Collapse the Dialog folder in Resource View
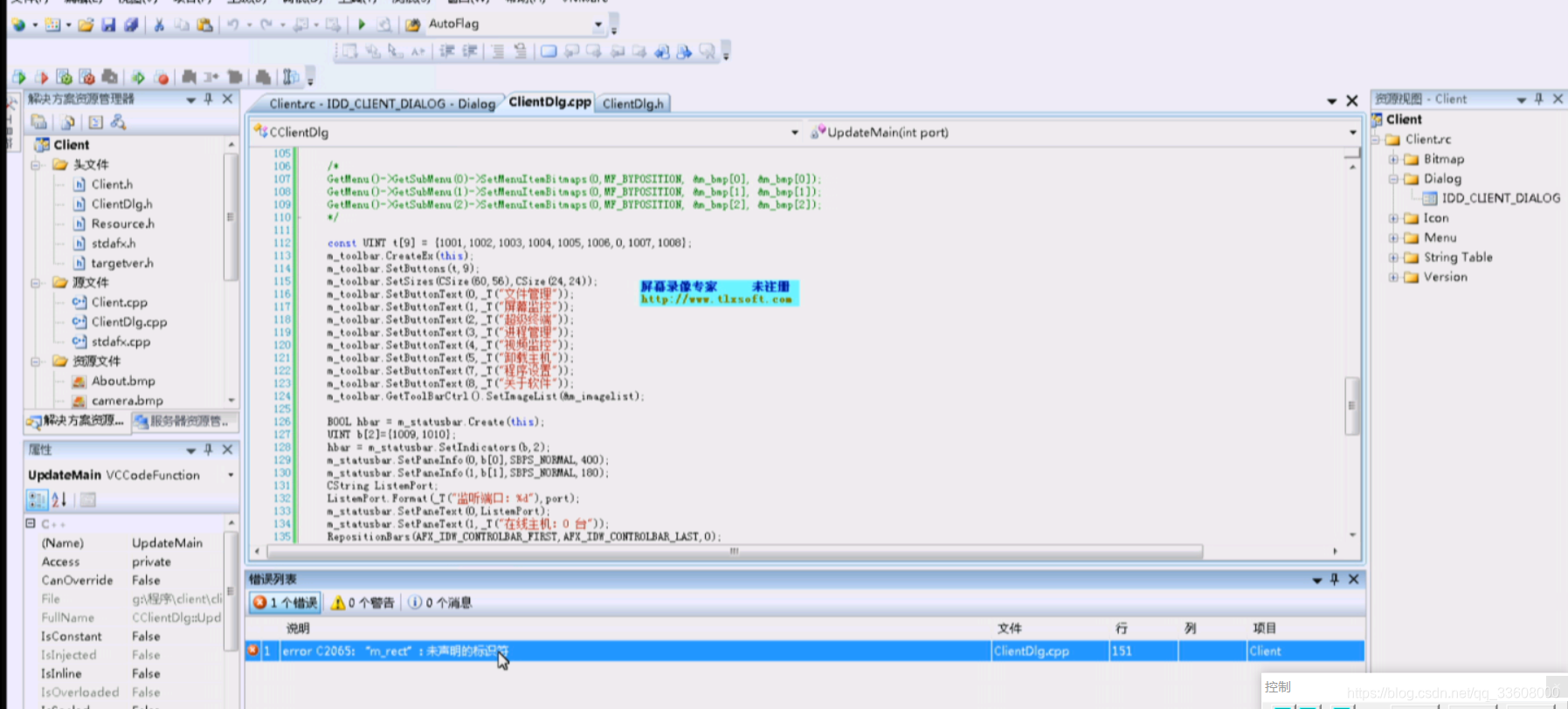The height and width of the screenshot is (709, 1568). [x=1393, y=178]
